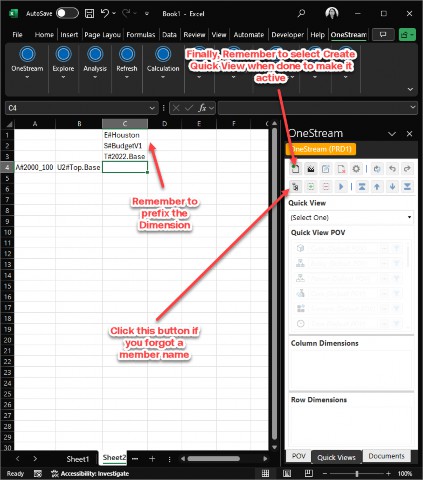This screenshot has width=423, height=480.
Task: Click the move to bottom arrow icon
Action: tap(407, 186)
